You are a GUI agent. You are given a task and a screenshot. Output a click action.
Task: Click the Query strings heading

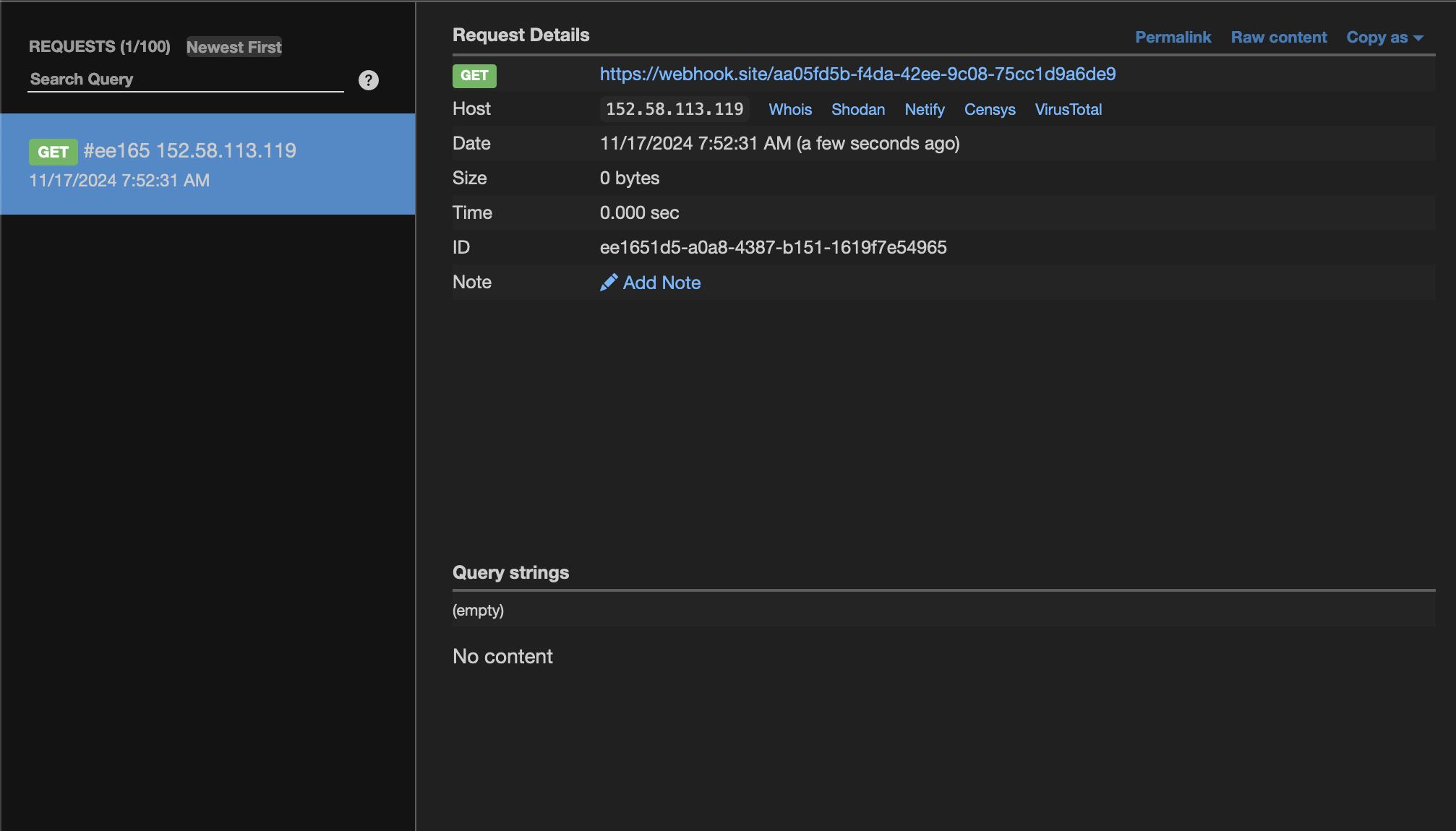tap(510, 572)
